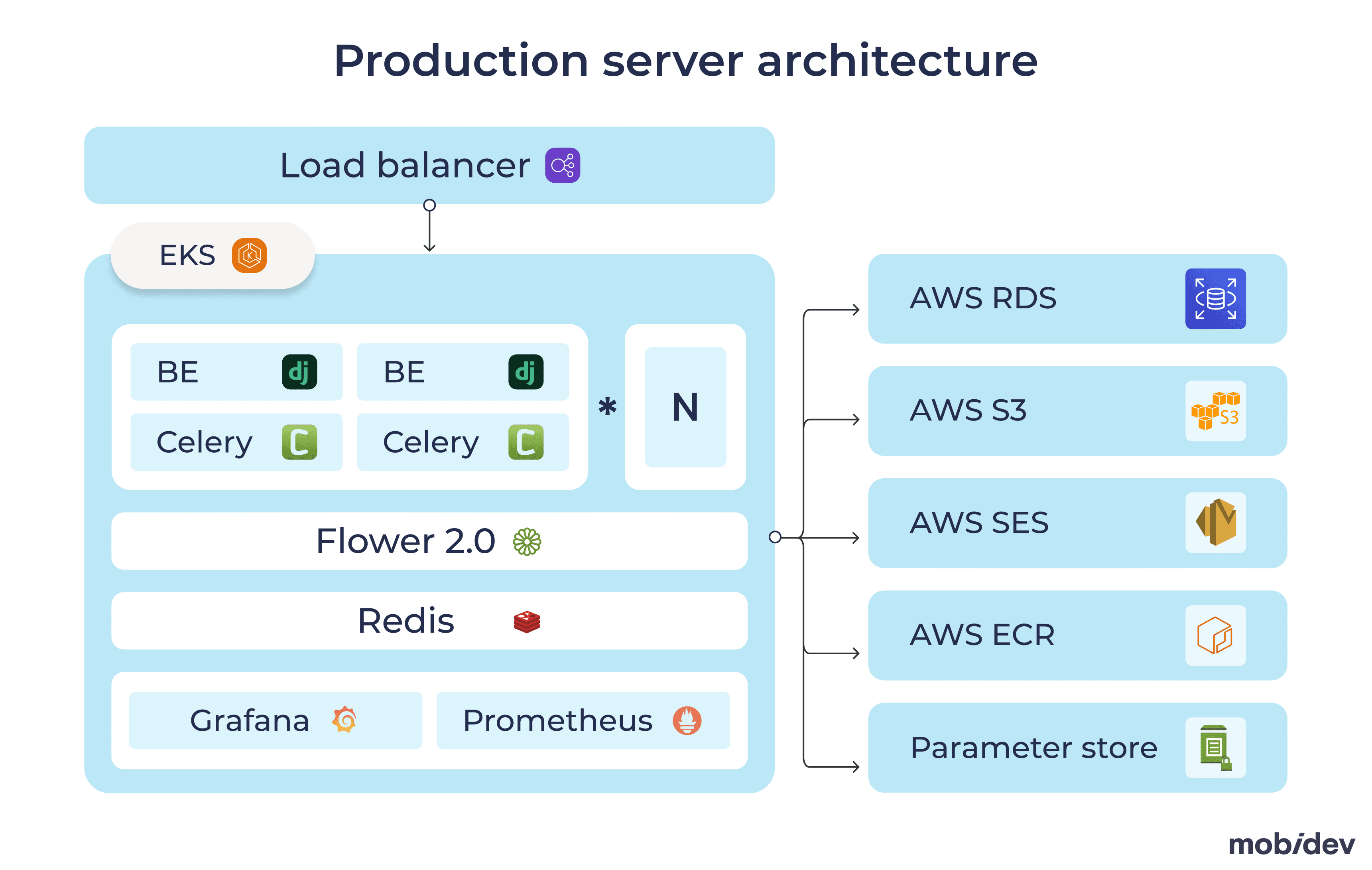This screenshot has width=1372, height=870.
Task: Click the golden AWS SES icon
Action: pos(1215,522)
